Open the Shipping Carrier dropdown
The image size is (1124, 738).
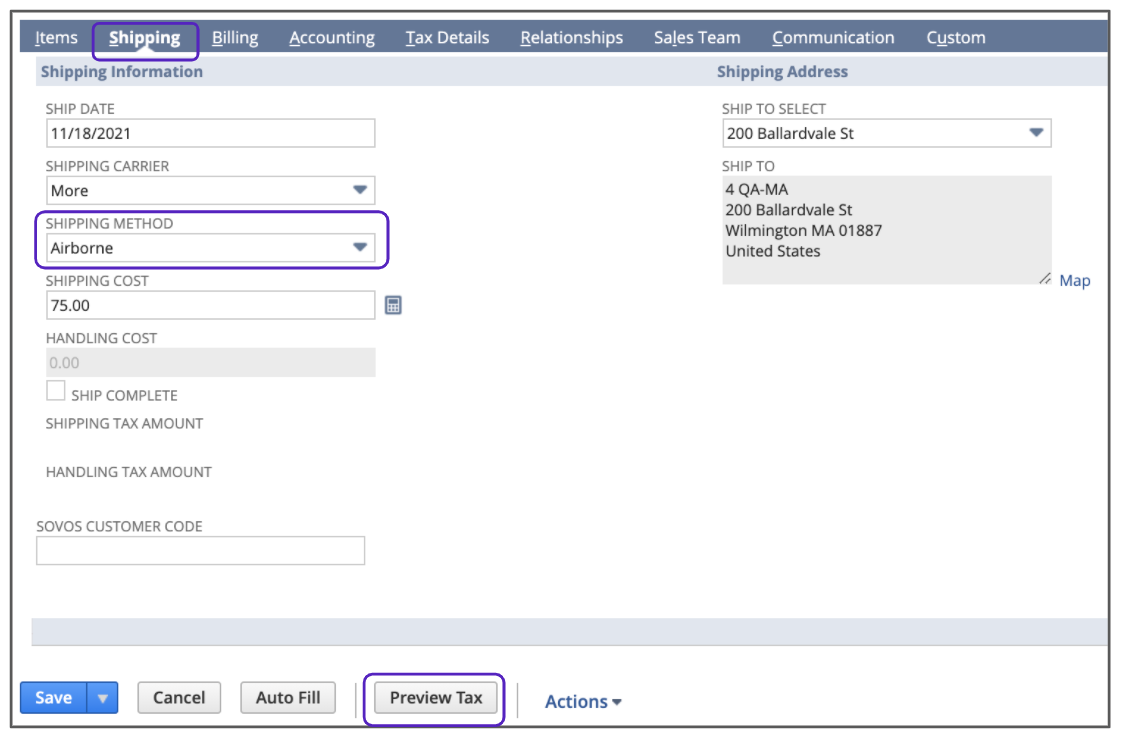point(360,190)
